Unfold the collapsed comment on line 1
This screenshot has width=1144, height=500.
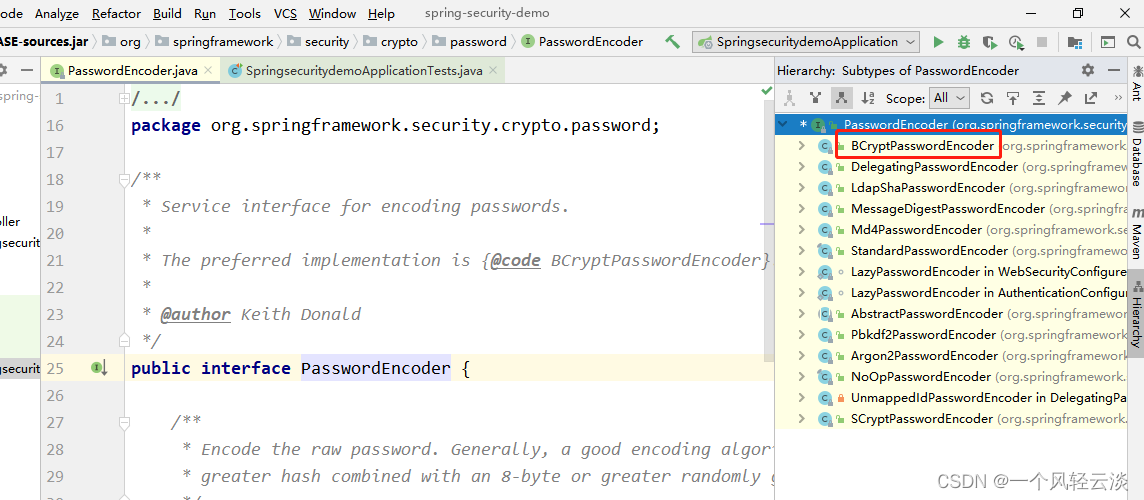(124, 99)
